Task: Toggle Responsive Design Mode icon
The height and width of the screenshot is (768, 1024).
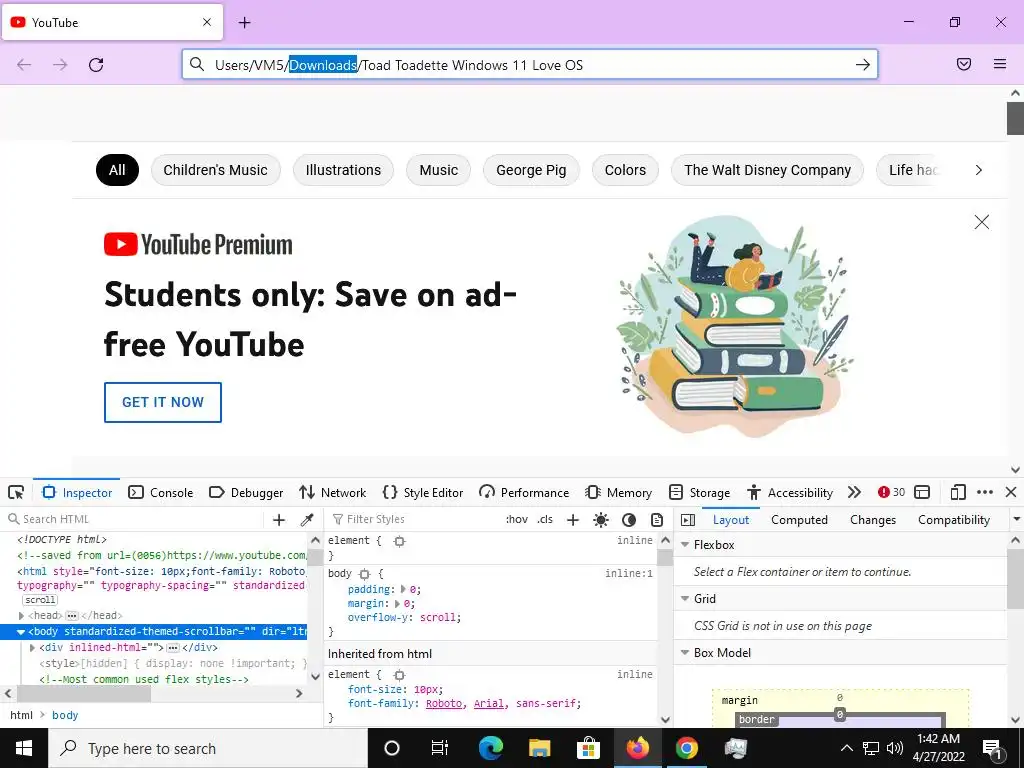Action: (x=957, y=492)
